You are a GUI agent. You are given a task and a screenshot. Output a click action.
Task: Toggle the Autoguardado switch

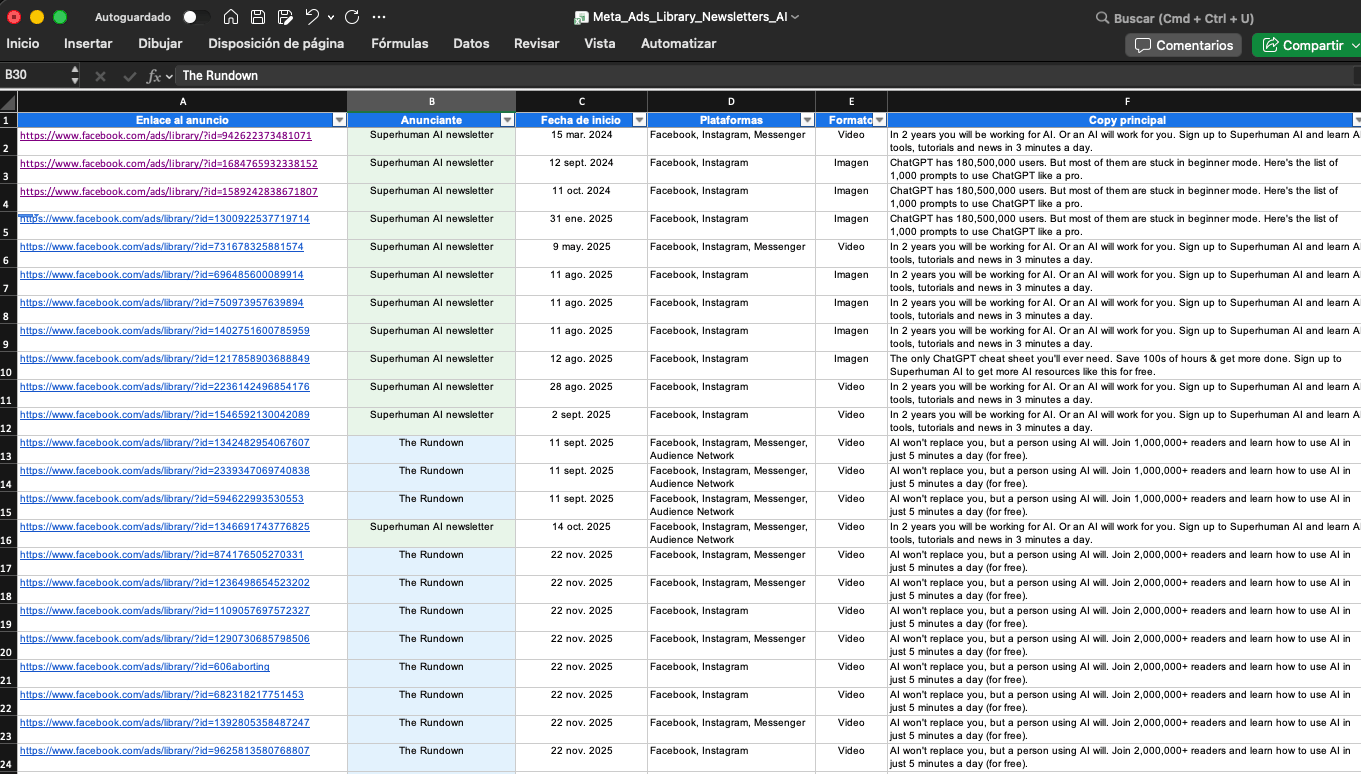click(x=196, y=17)
